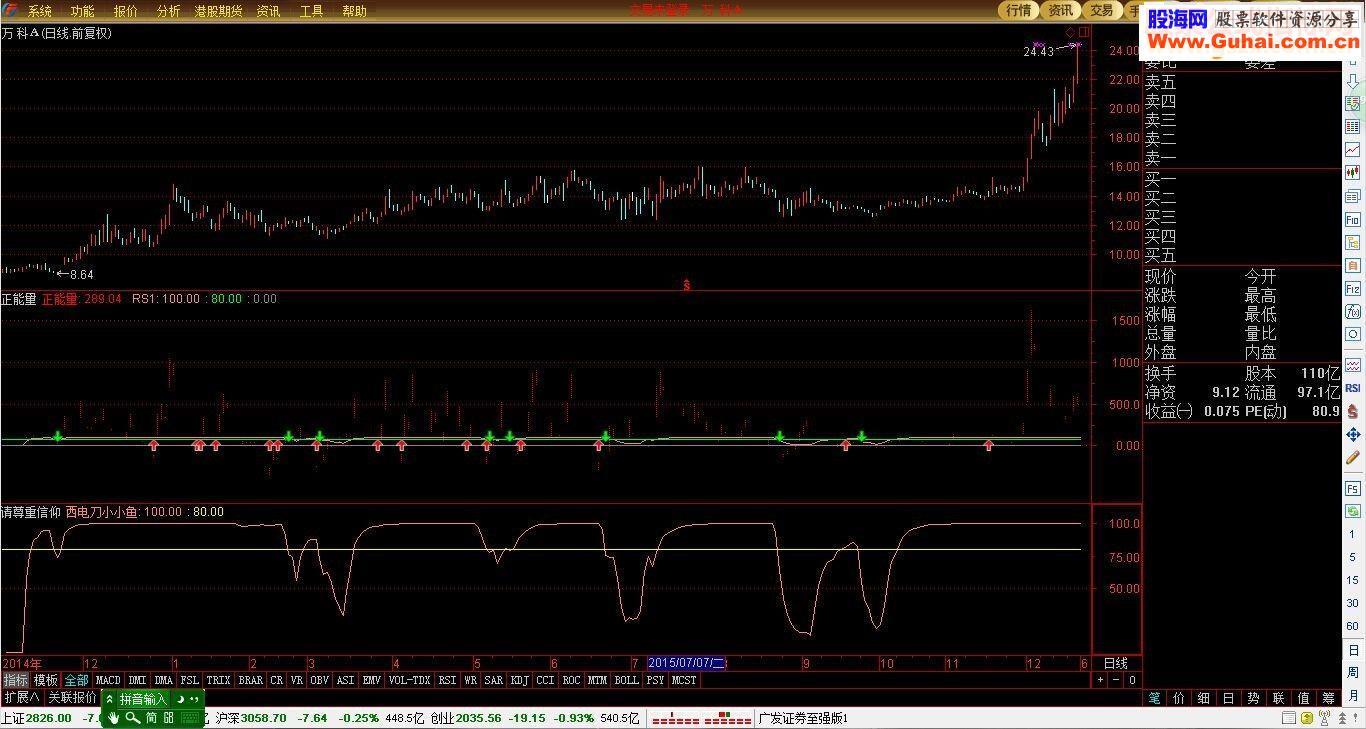Click the orange 自 icon in sidebar
Viewport: 1366px width, 729px height.
[x=1352, y=265]
